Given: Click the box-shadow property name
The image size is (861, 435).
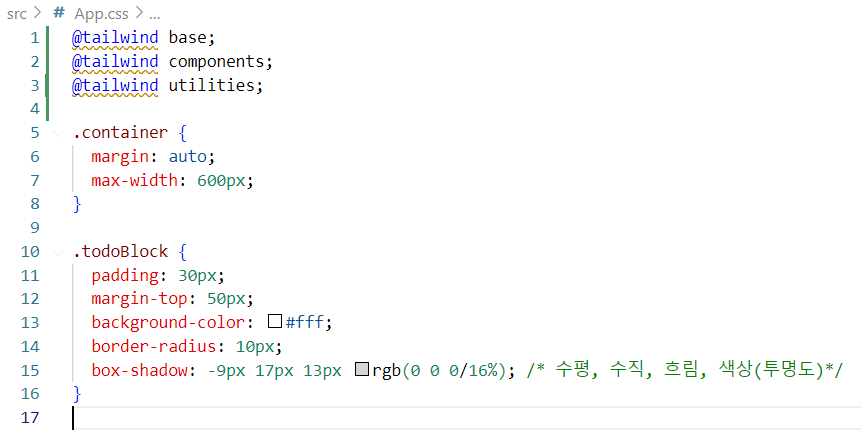Looking at the screenshot, I should click(x=139, y=370).
